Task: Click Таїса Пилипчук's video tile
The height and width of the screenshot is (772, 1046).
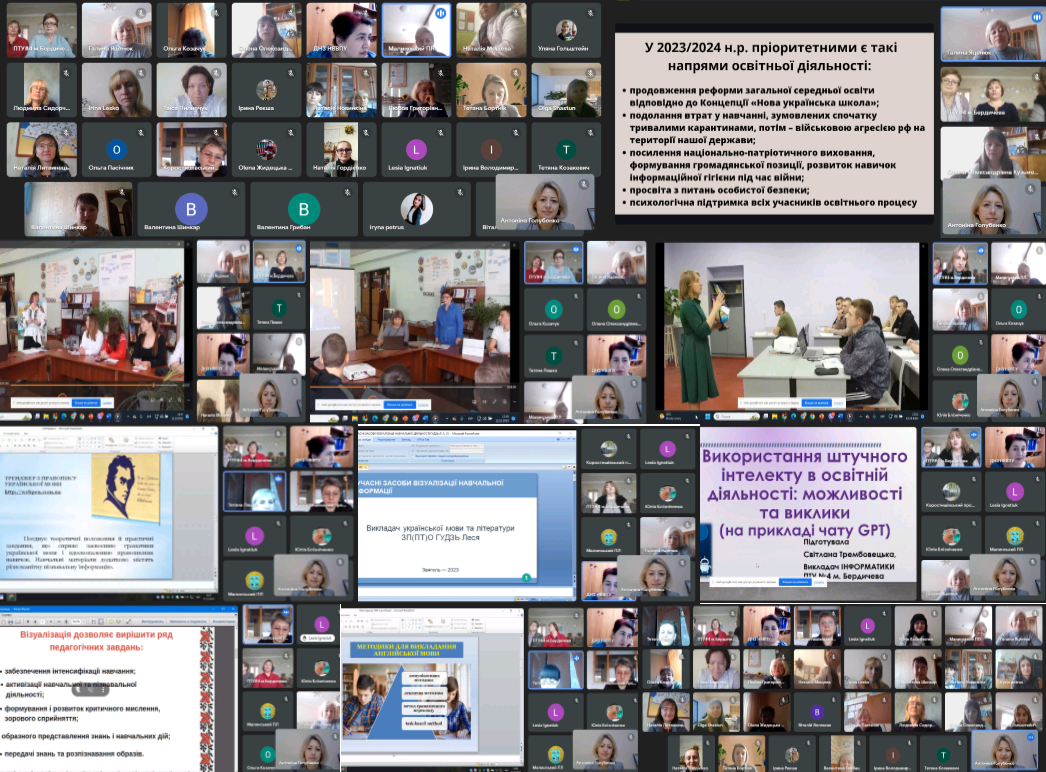Action: click(193, 90)
